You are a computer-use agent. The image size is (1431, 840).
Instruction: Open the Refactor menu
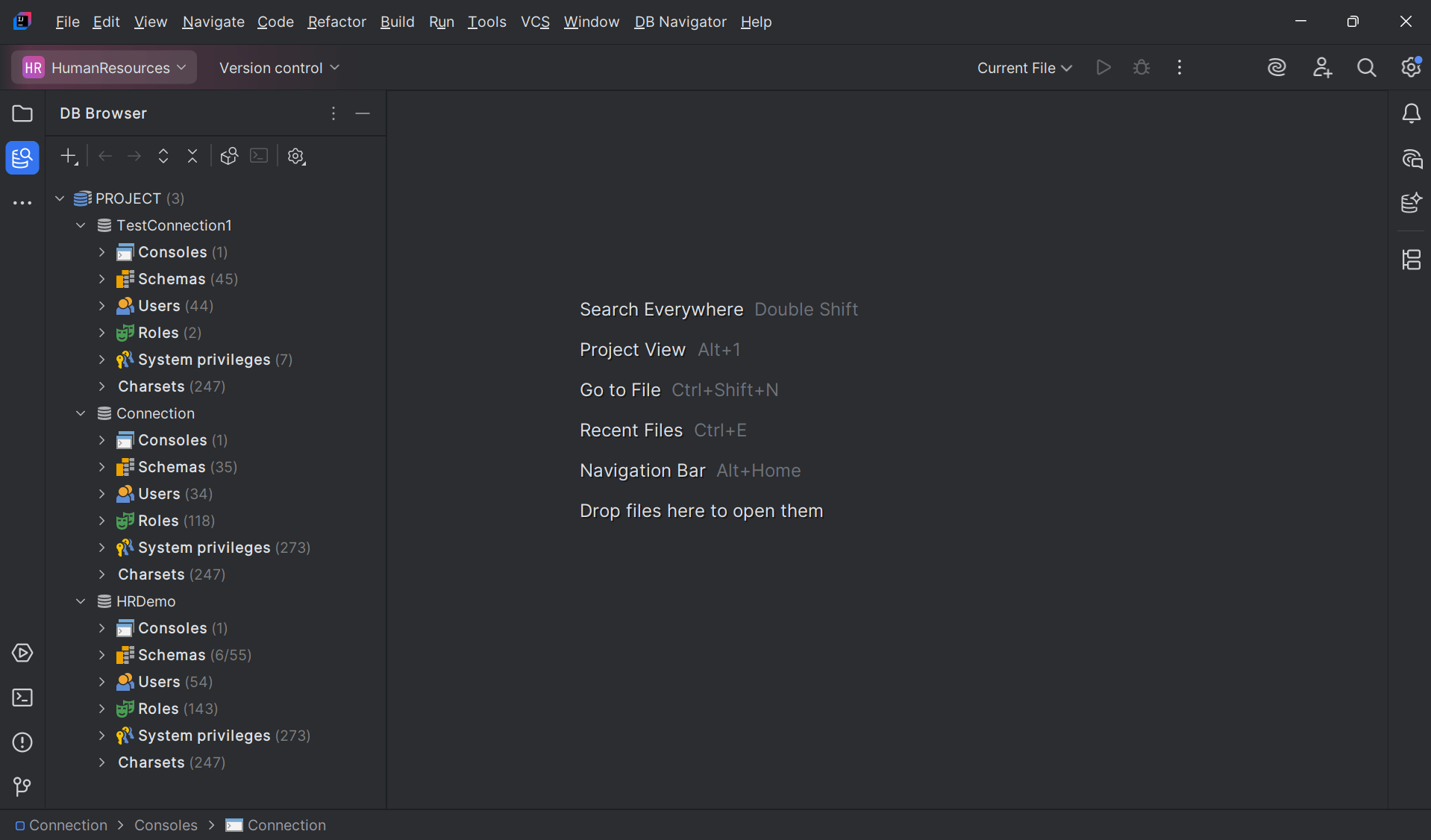336,22
